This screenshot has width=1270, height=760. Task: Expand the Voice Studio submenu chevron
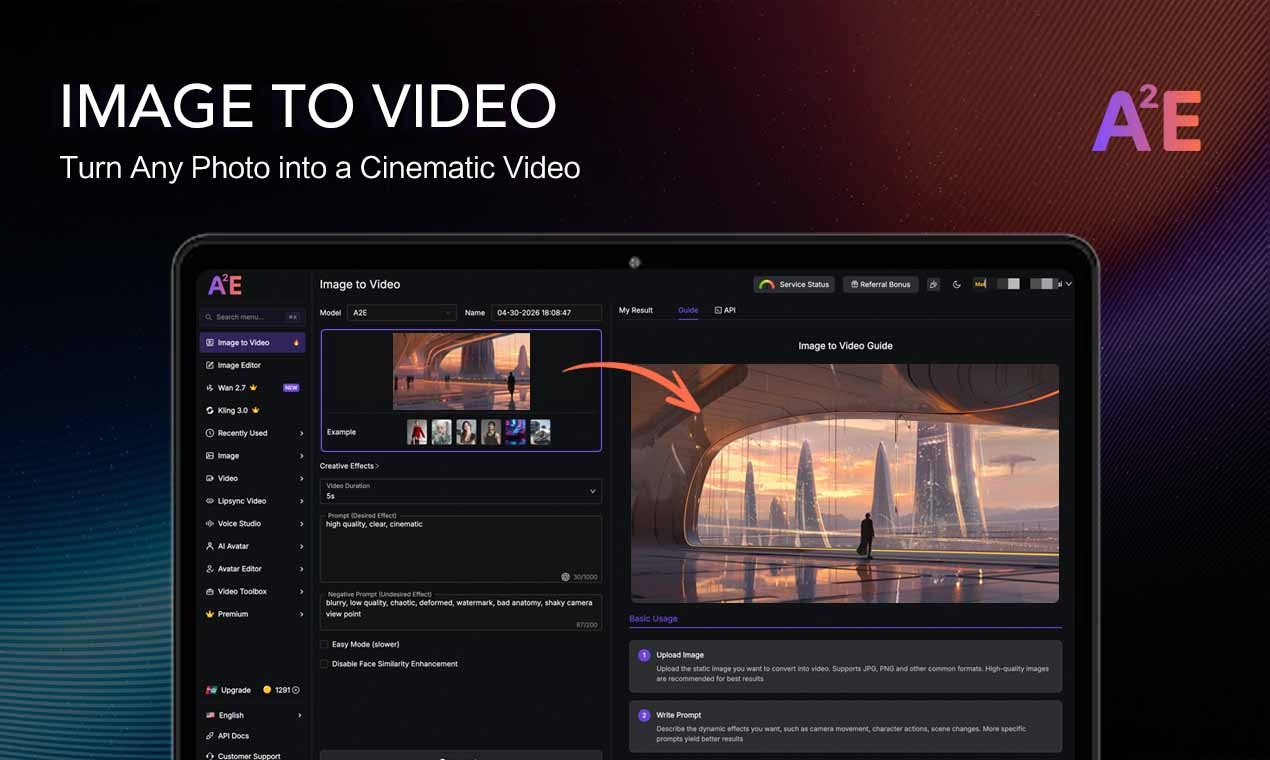(x=301, y=524)
